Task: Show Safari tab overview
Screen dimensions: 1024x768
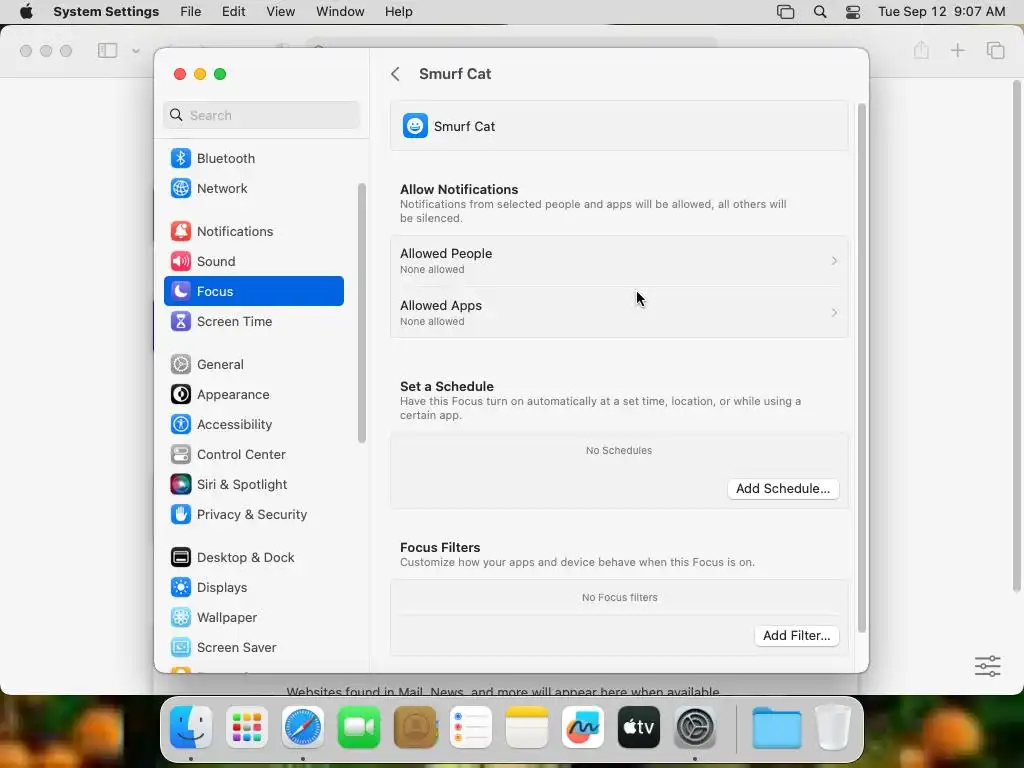Action: pos(995,50)
